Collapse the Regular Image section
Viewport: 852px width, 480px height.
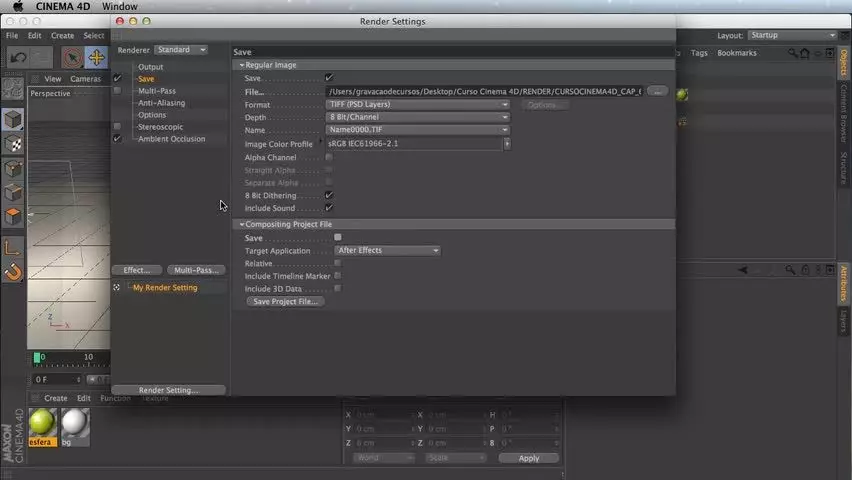click(242, 65)
